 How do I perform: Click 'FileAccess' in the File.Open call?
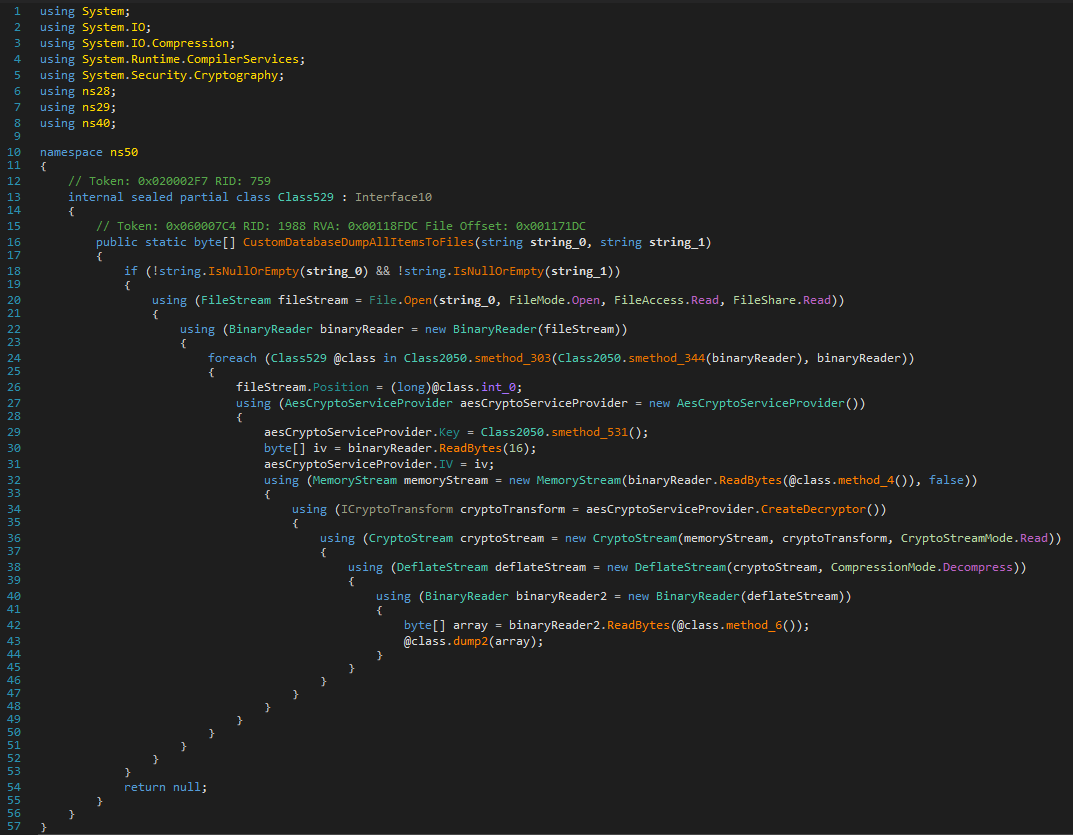pyautogui.click(x=649, y=300)
